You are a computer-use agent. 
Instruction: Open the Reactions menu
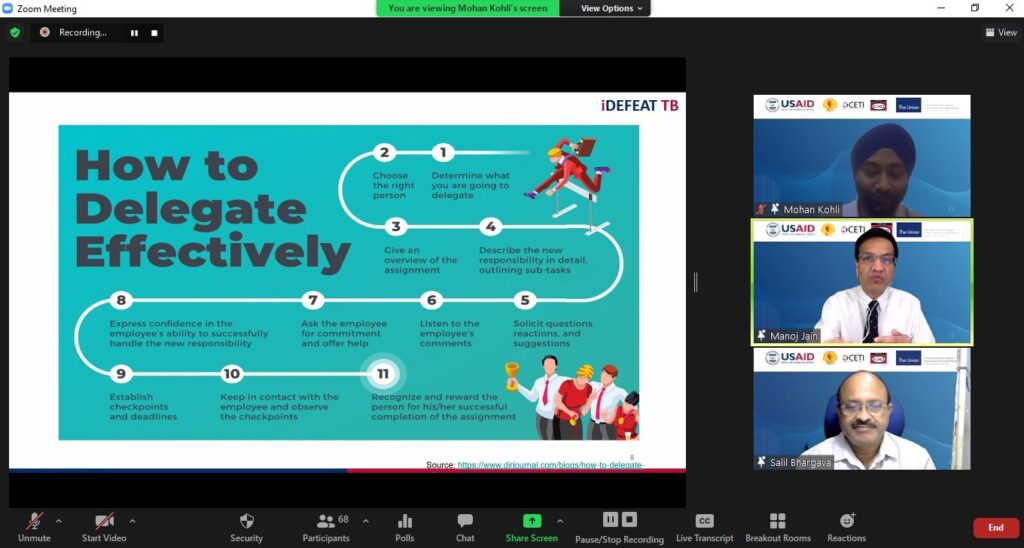click(847, 521)
